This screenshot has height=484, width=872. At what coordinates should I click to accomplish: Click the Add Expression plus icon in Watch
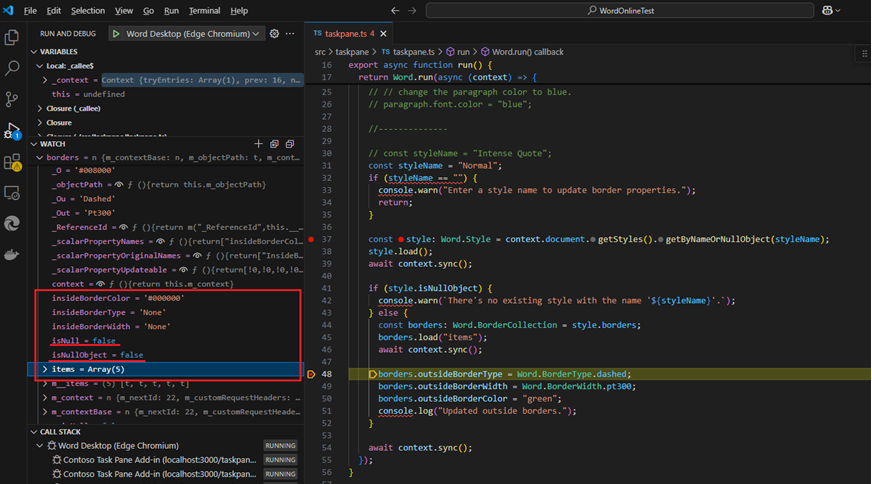[x=259, y=144]
